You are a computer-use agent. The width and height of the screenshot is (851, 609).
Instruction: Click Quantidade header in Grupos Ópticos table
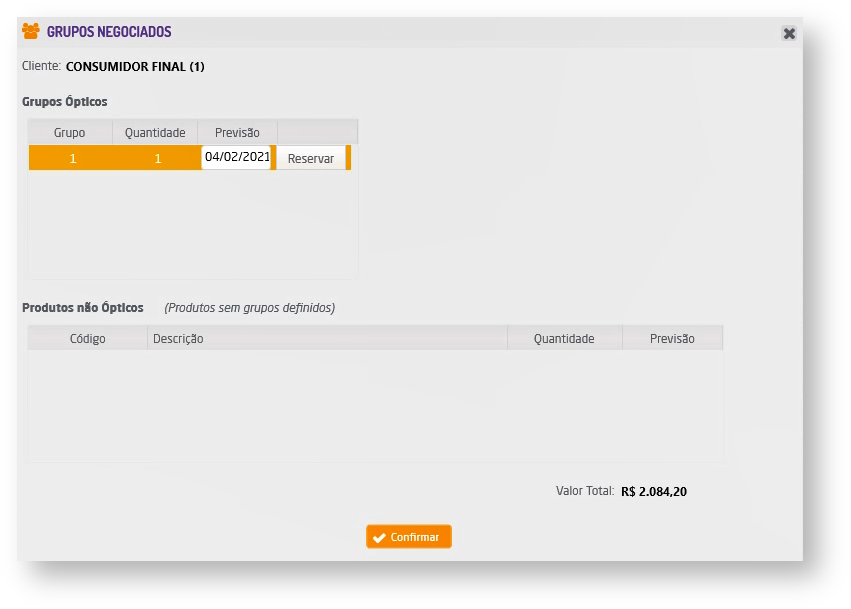(x=155, y=132)
